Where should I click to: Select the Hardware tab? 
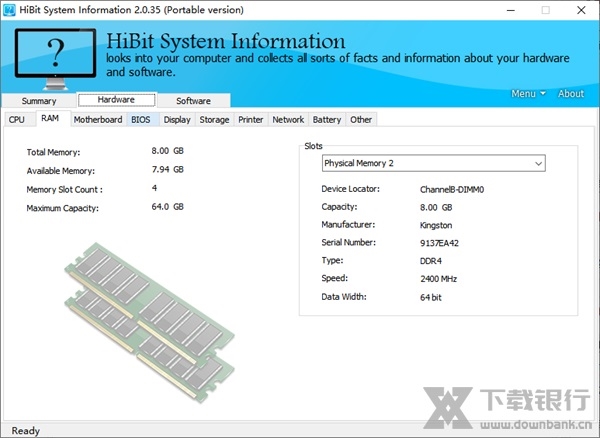116,100
